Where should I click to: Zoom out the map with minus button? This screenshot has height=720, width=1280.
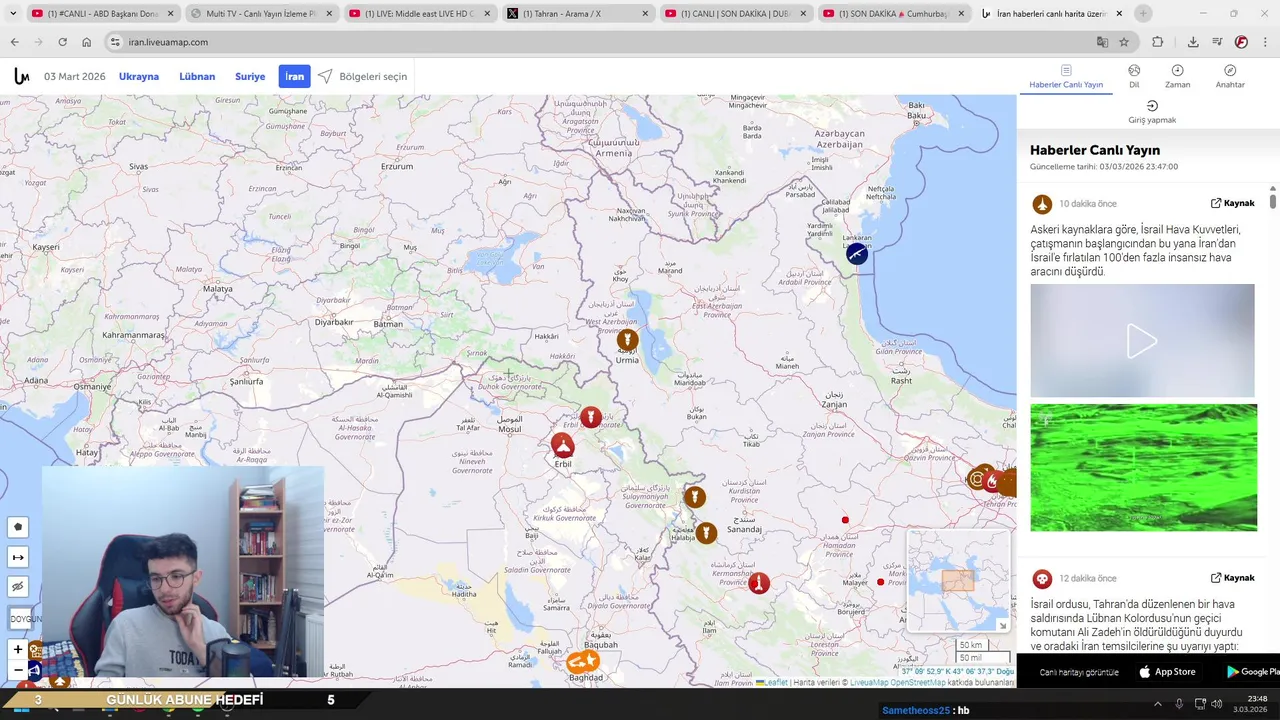coord(18,670)
